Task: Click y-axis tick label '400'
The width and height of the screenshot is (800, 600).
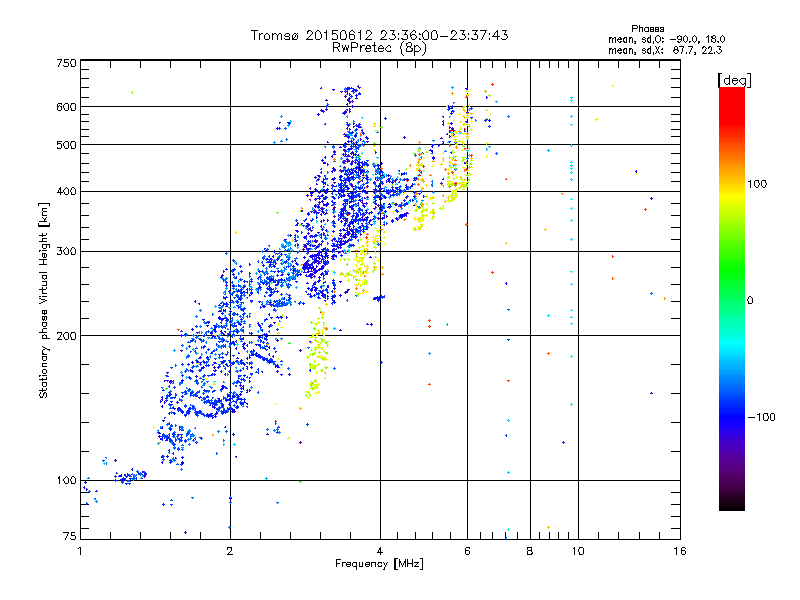Action: click(x=66, y=192)
